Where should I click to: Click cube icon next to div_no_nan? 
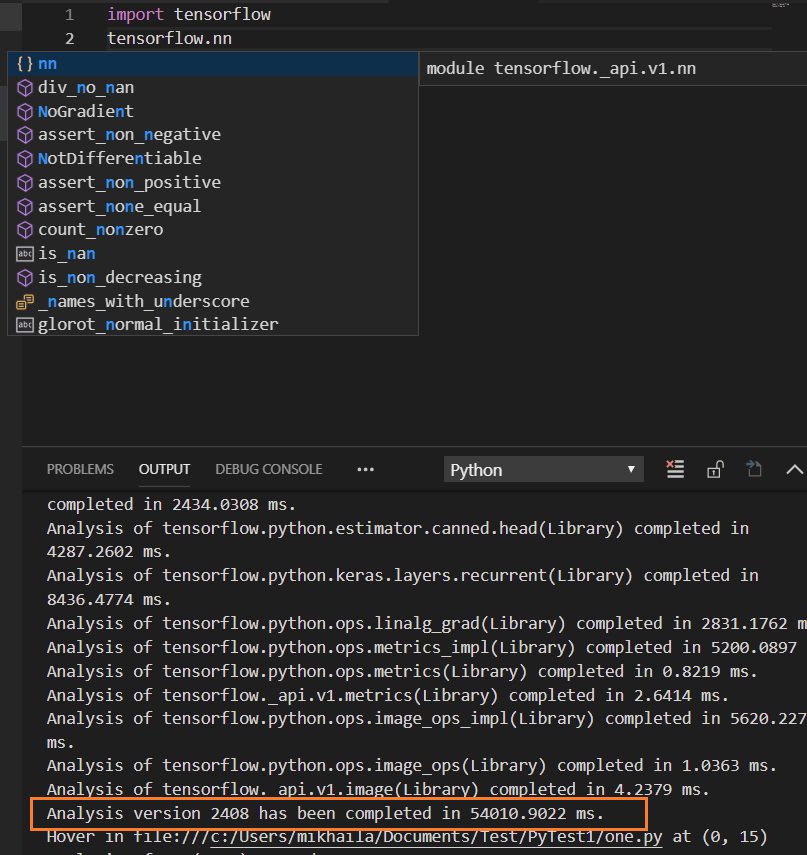click(x=25, y=88)
